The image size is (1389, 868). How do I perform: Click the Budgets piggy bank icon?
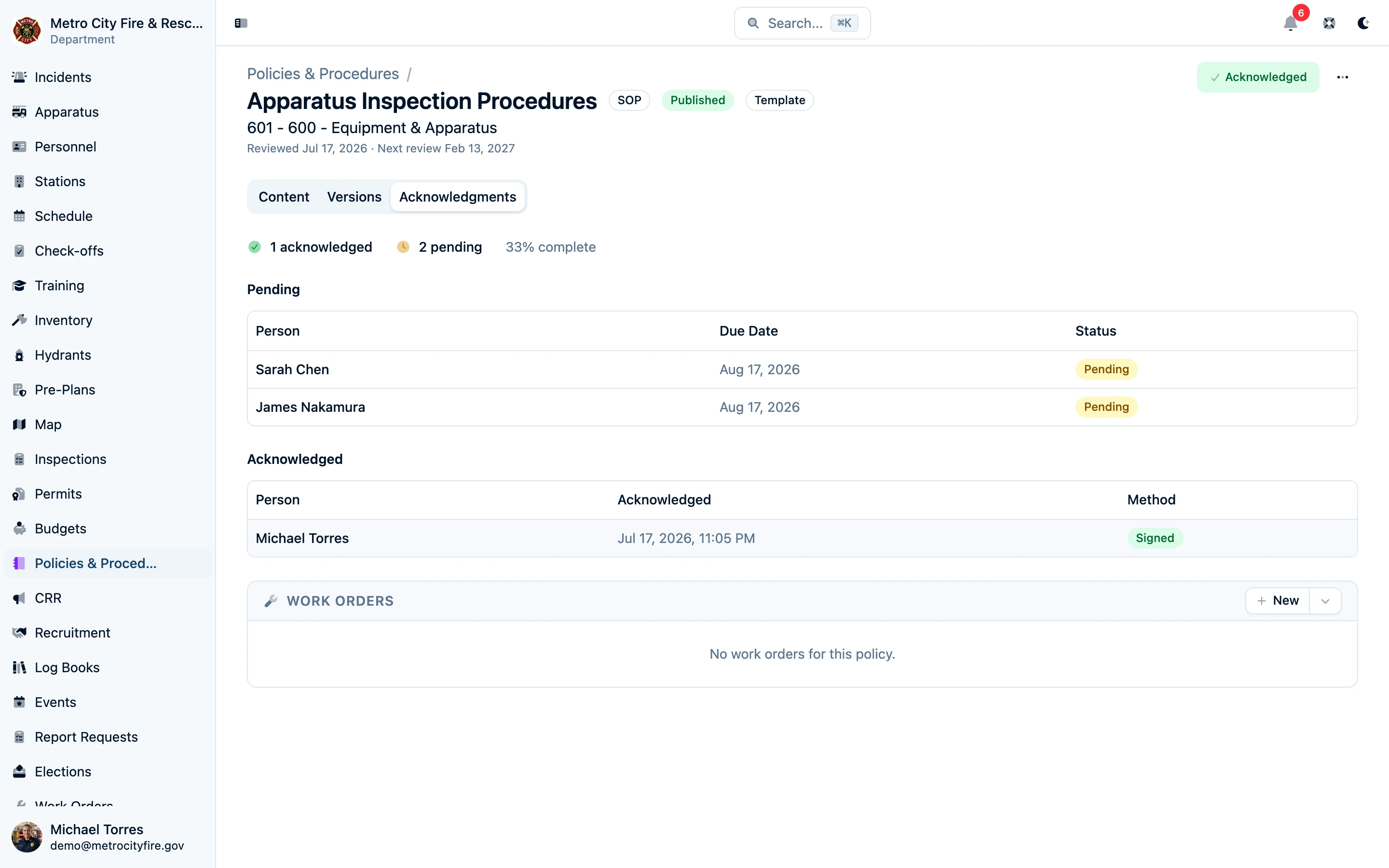pos(19,529)
